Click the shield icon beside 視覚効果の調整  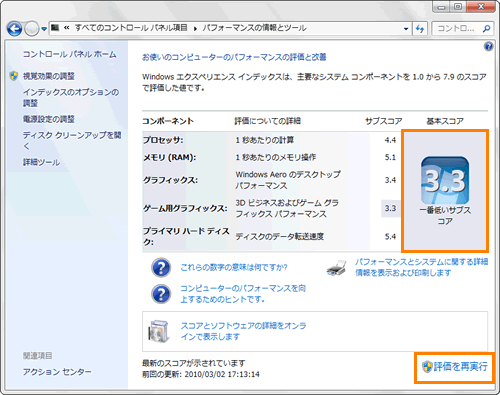click(x=14, y=76)
